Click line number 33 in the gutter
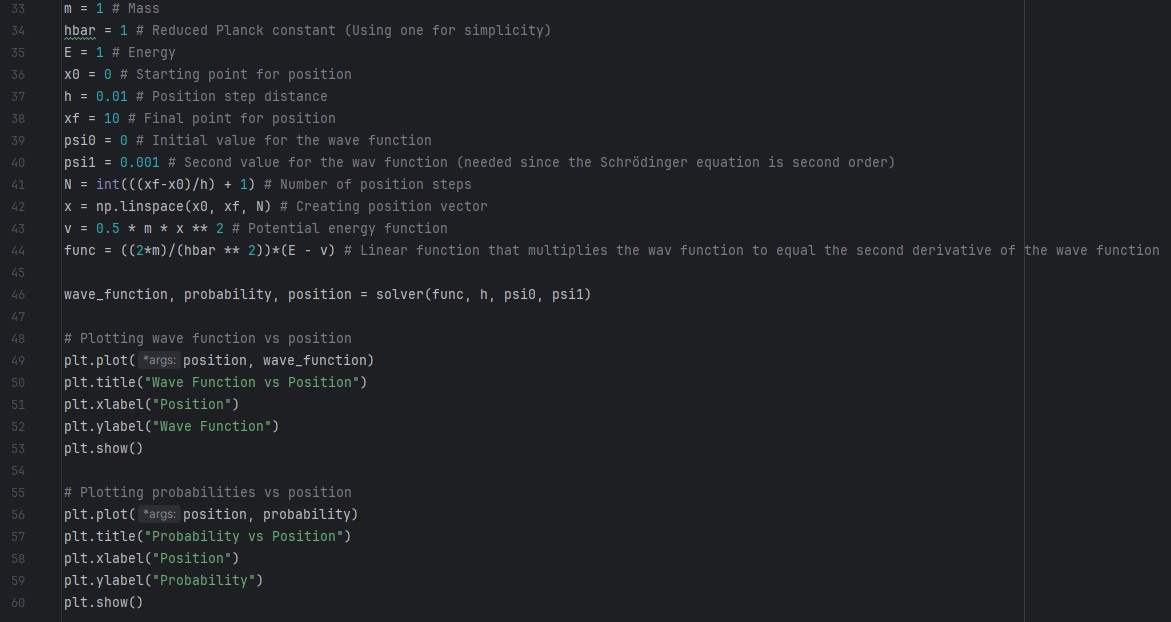Screen dimensions: 1171x622 [x=18, y=8]
